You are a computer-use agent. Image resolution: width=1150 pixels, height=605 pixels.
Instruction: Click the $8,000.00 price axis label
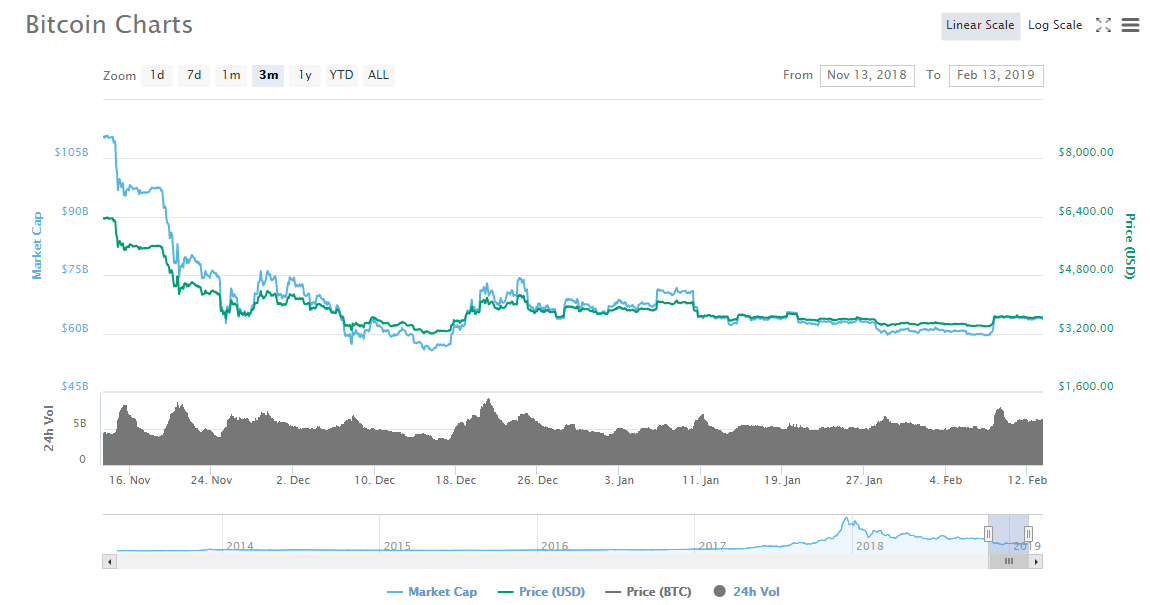1085,153
